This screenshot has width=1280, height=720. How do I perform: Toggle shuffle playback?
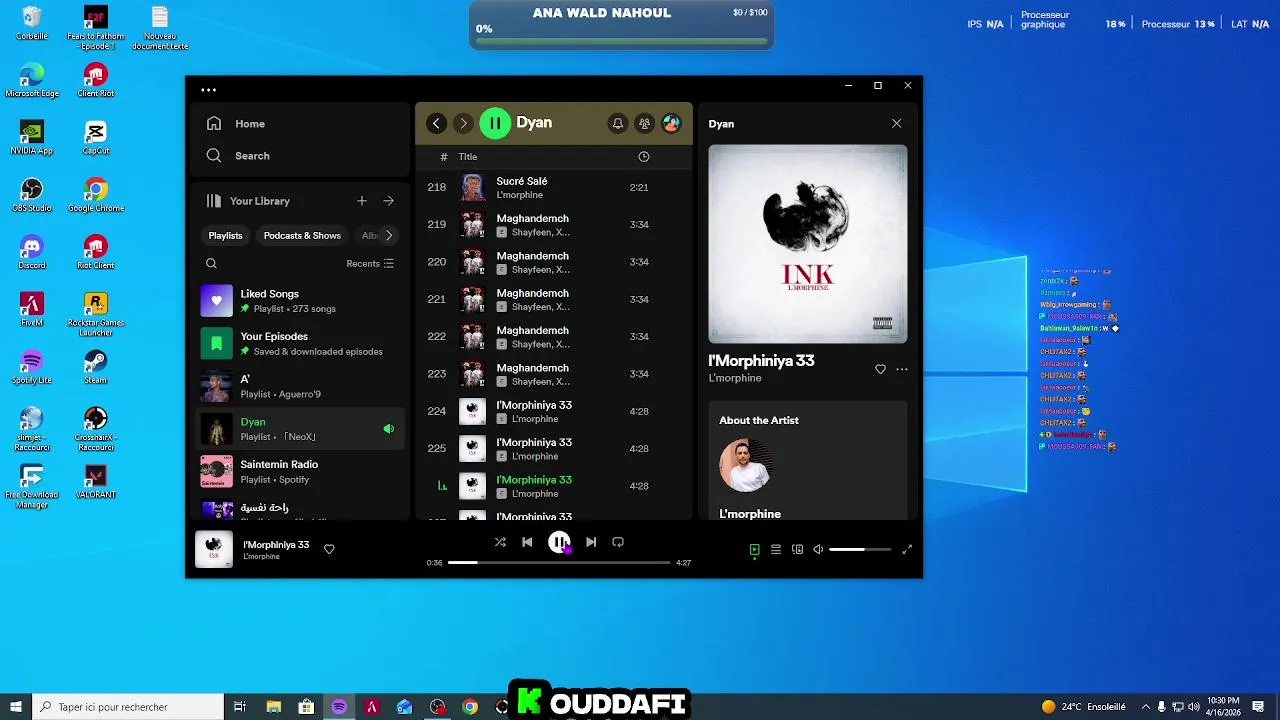tap(500, 542)
